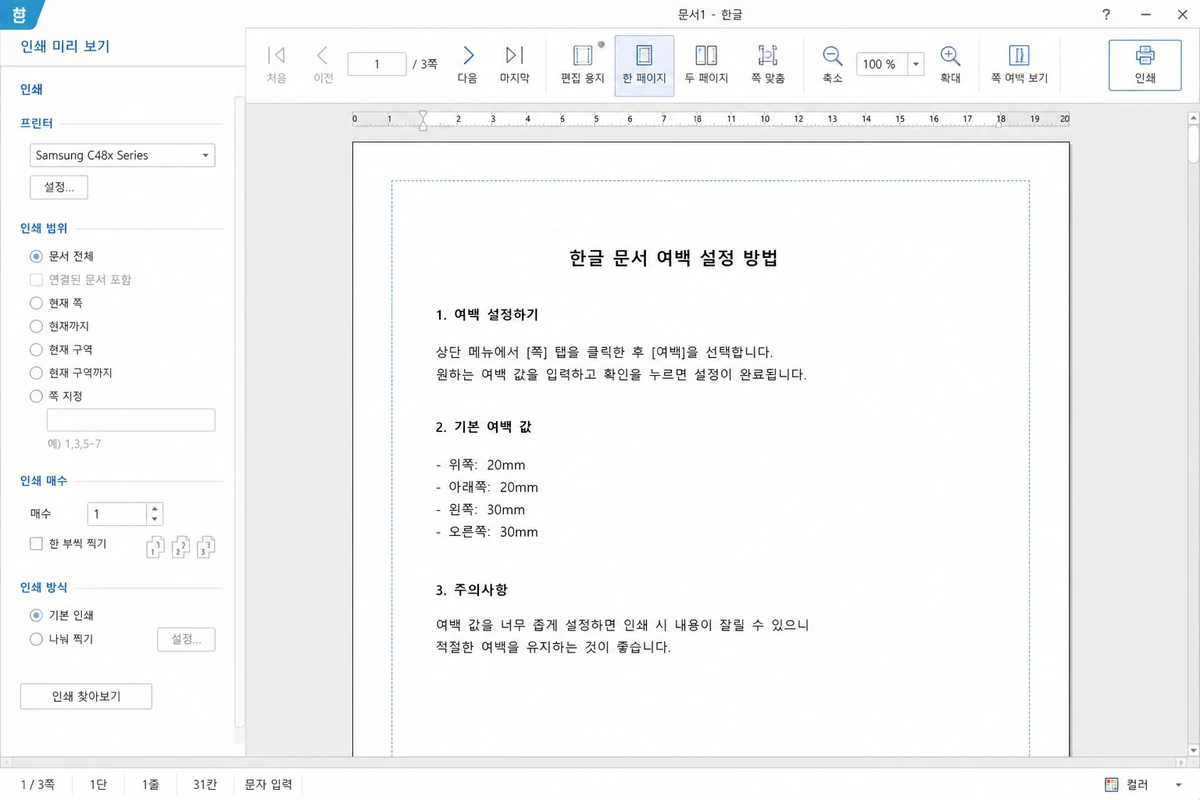Click the 인쇄 미리 보기 panel title

[65, 46]
